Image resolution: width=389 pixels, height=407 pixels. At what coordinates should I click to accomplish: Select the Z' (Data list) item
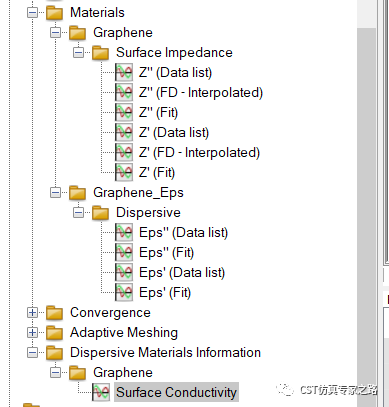tap(174, 132)
